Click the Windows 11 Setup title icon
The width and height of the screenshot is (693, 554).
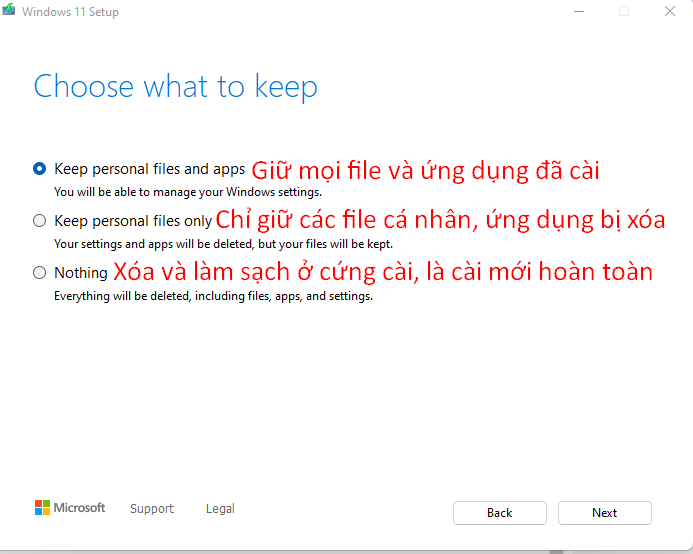8,10
